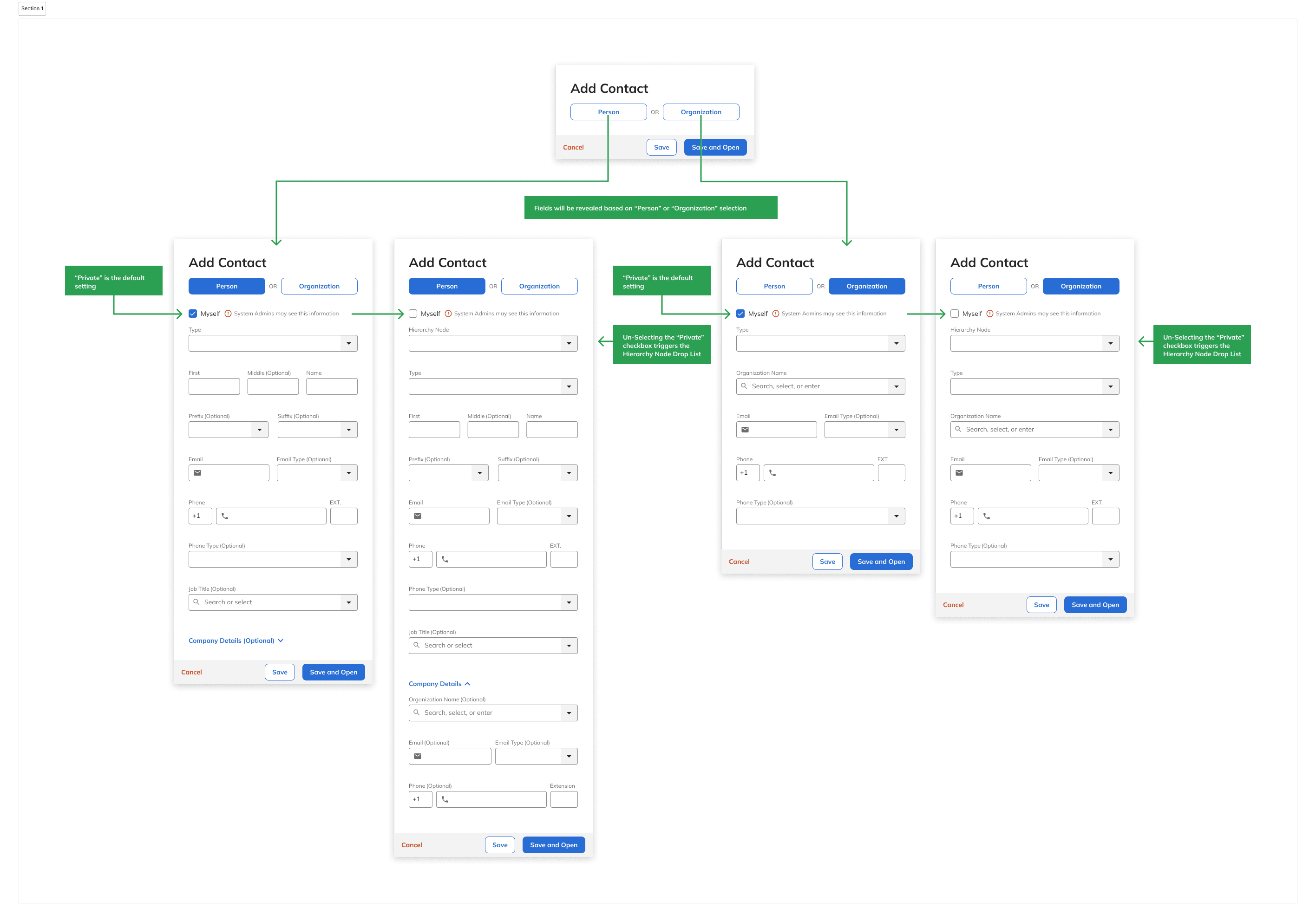Click search icon in rightmost panel's Organization Name field

point(958,429)
